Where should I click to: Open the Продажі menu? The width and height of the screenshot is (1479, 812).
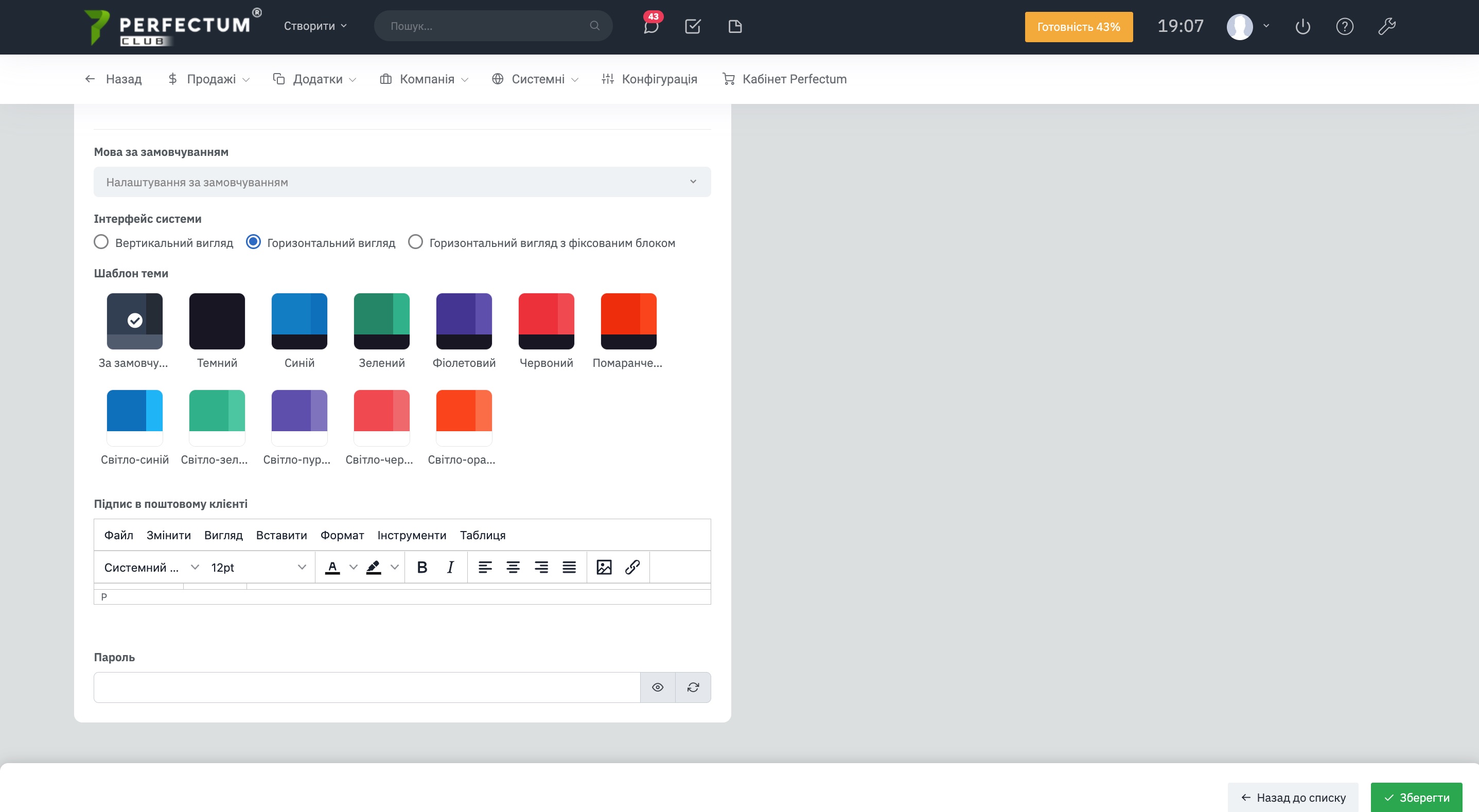[208, 79]
